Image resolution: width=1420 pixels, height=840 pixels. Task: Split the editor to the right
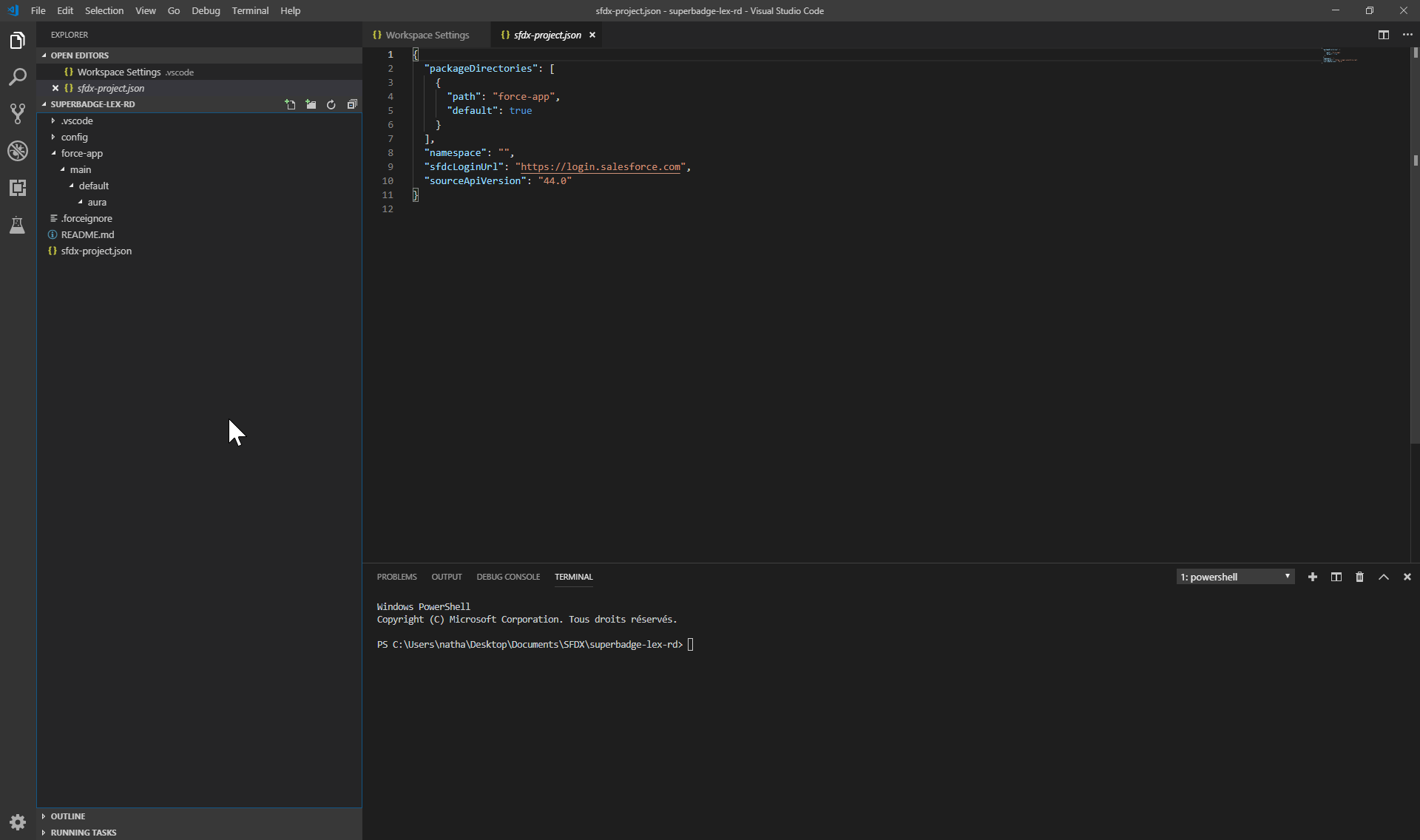[x=1384, y=35]
